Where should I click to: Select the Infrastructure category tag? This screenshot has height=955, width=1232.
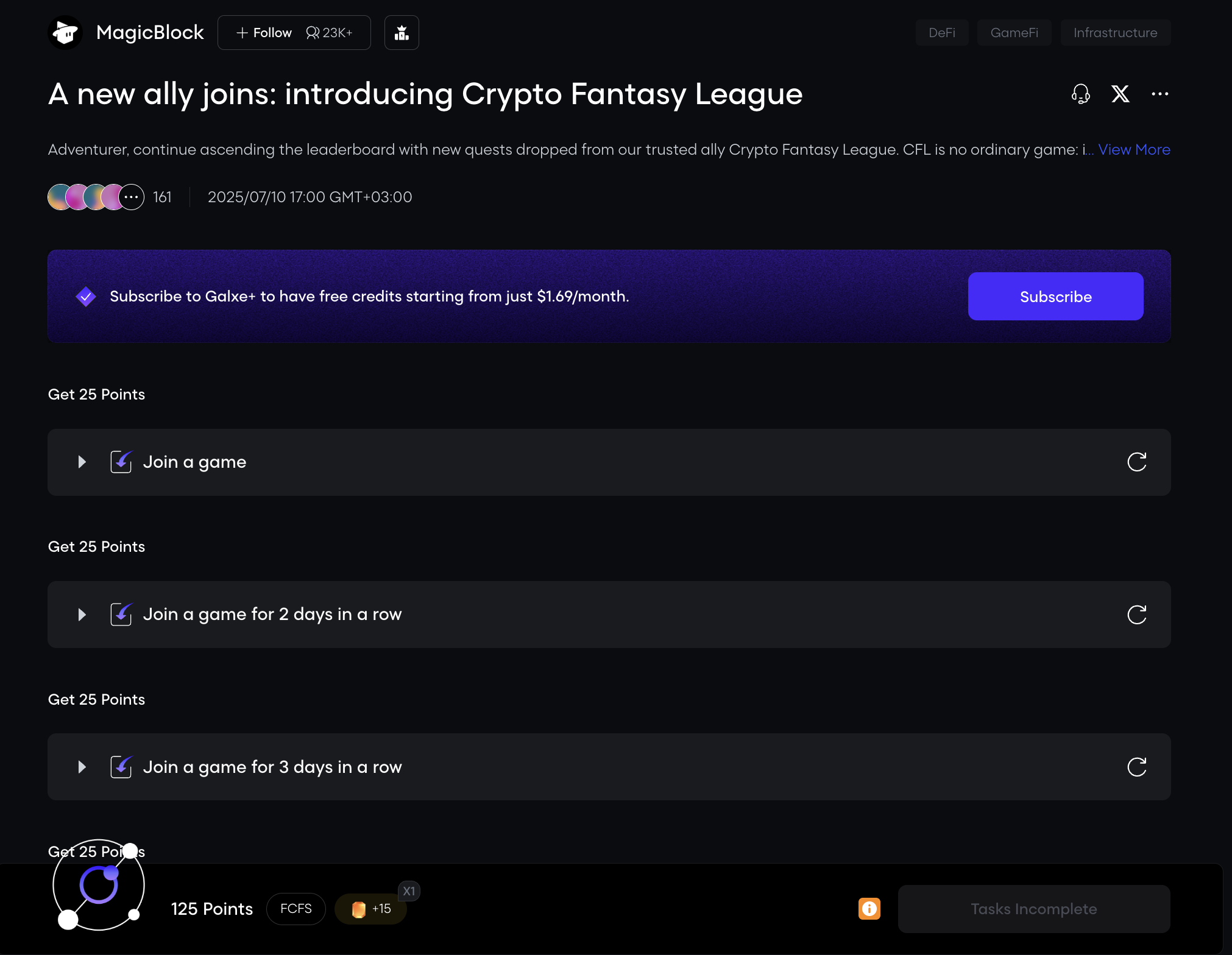(1115, 33)
